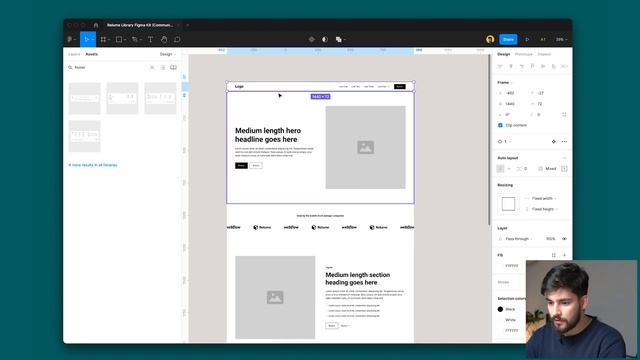Switch assets to grid view icon
640x360 pixels.
click(x=152, y=67)
